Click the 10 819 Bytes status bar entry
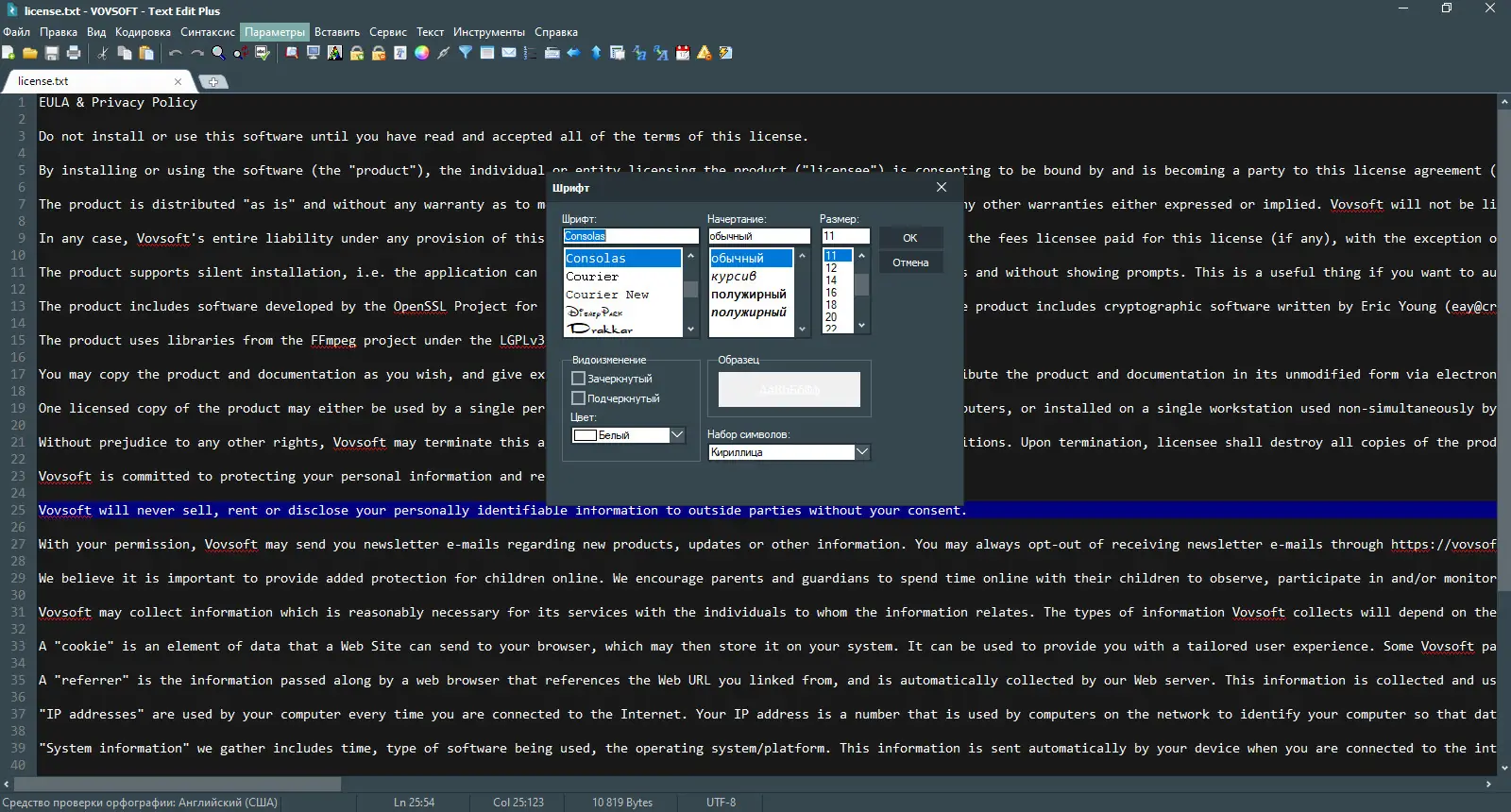 tap(622, 803)
